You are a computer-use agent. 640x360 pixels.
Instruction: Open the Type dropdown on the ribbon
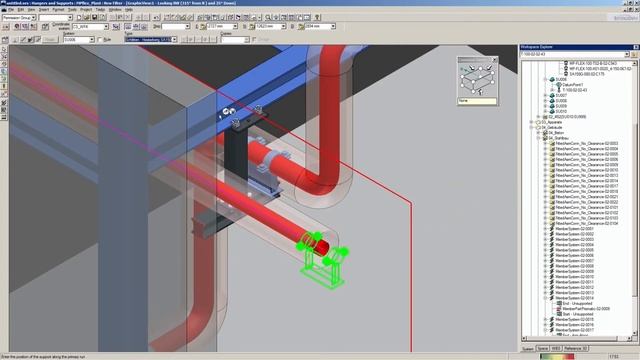[174, 40]
